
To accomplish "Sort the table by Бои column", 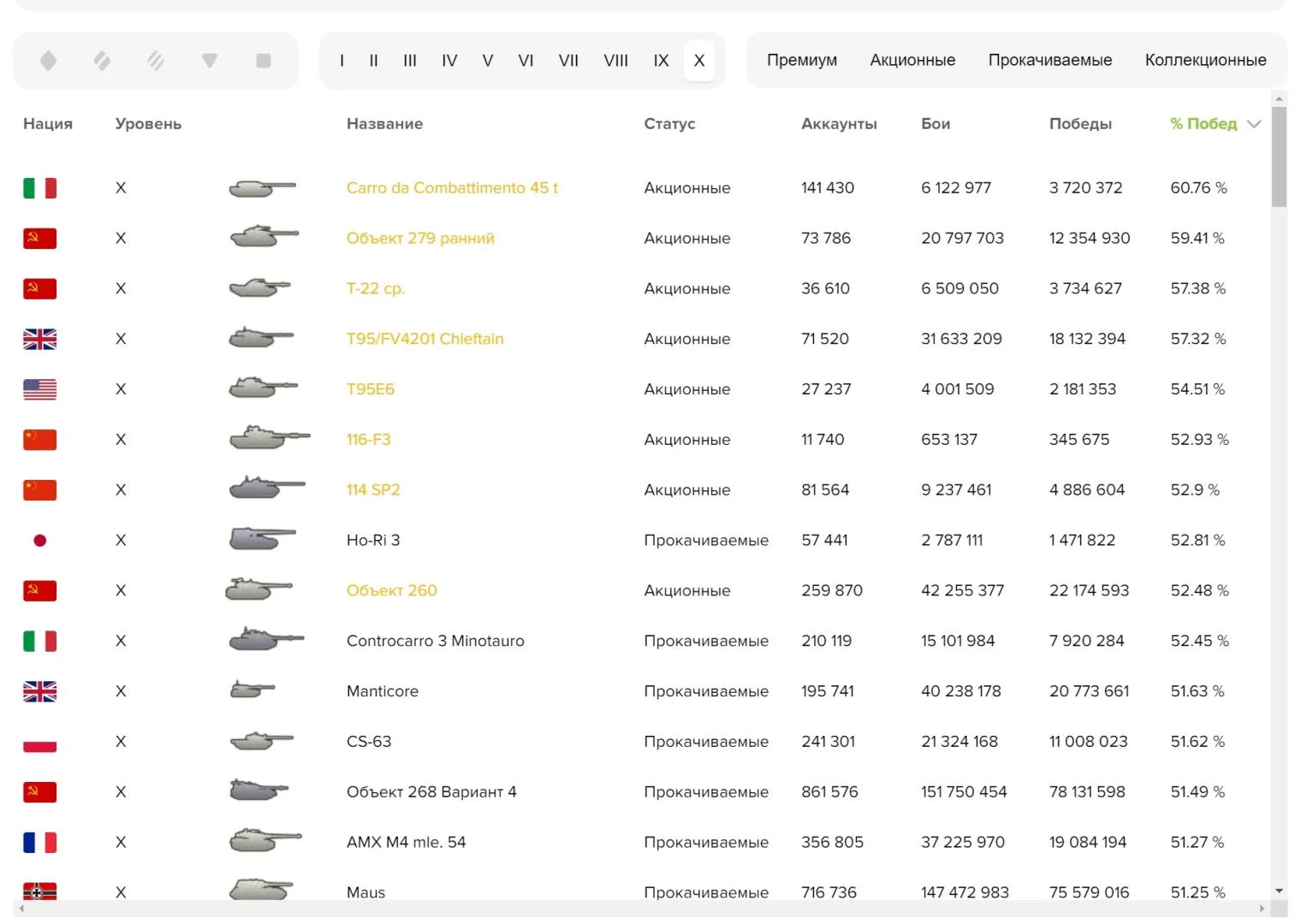I will pos(935,124).
